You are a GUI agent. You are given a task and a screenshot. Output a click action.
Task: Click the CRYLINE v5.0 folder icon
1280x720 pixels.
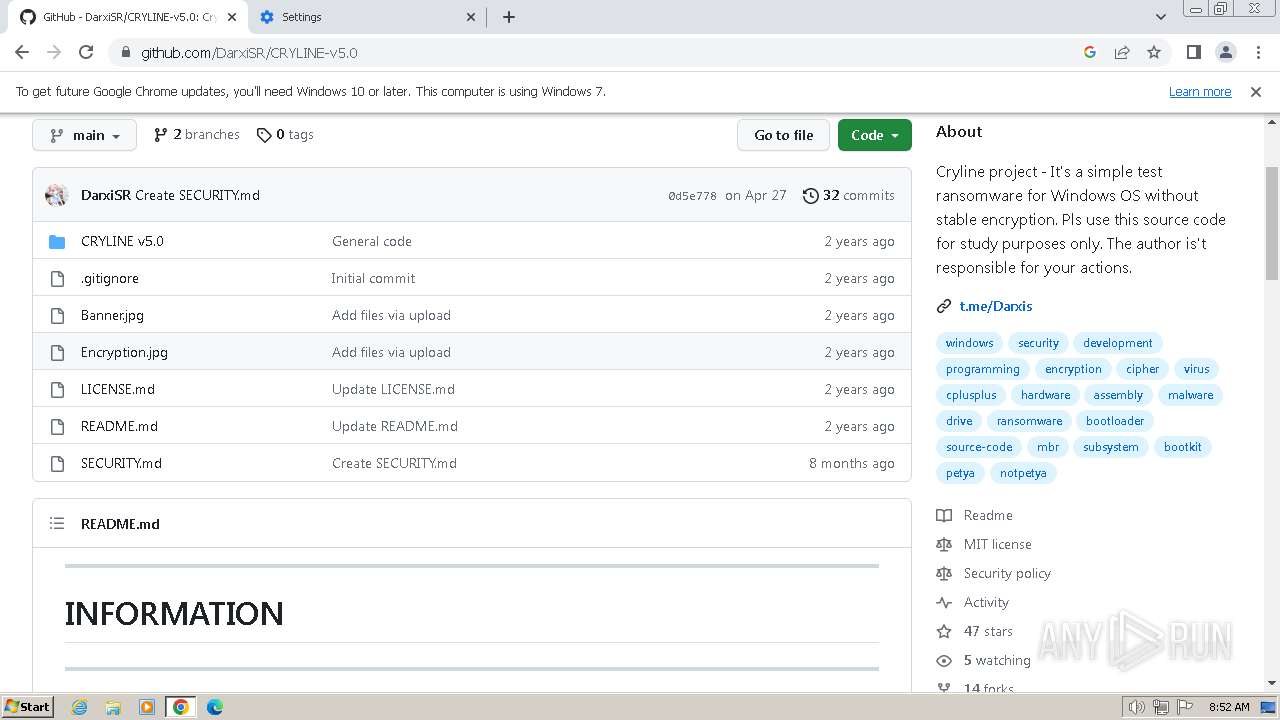click(x=57, y=241)
